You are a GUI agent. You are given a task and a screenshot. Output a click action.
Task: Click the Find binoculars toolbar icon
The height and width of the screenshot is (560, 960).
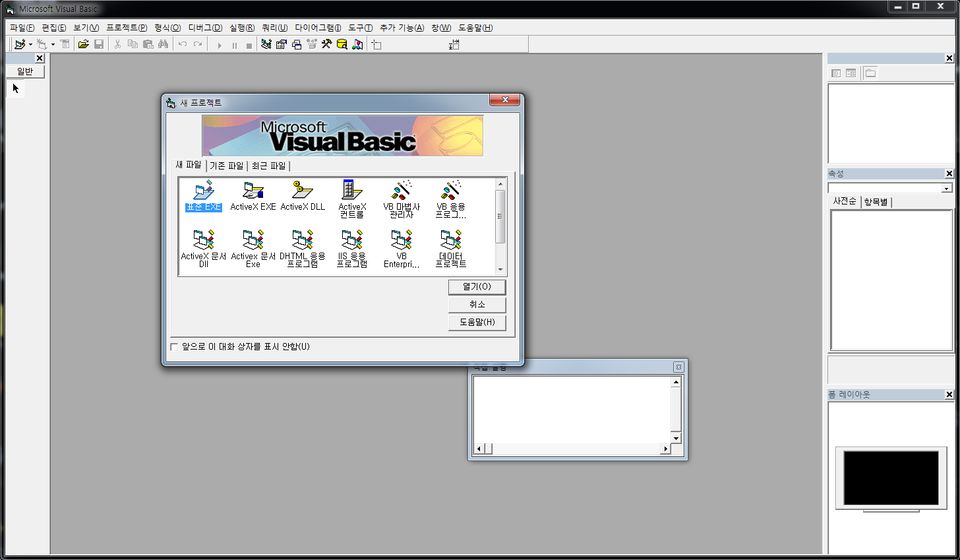(x=163, y=44)
